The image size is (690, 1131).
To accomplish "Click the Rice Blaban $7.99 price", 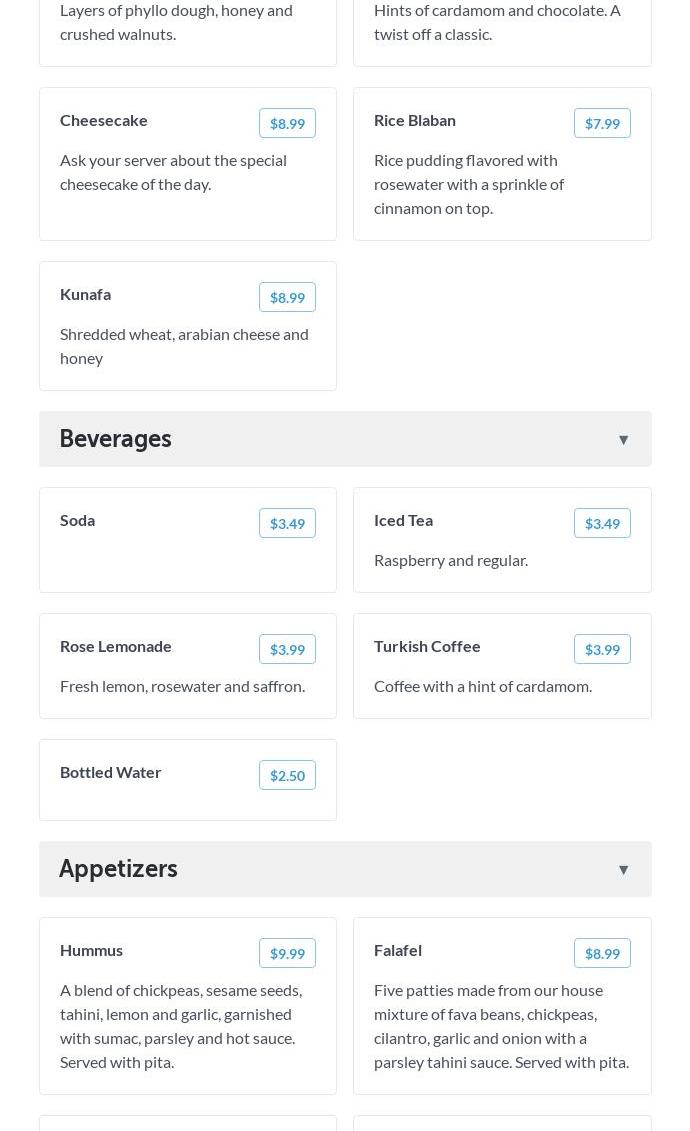I will pyautogui.click(x=602, y=123).
